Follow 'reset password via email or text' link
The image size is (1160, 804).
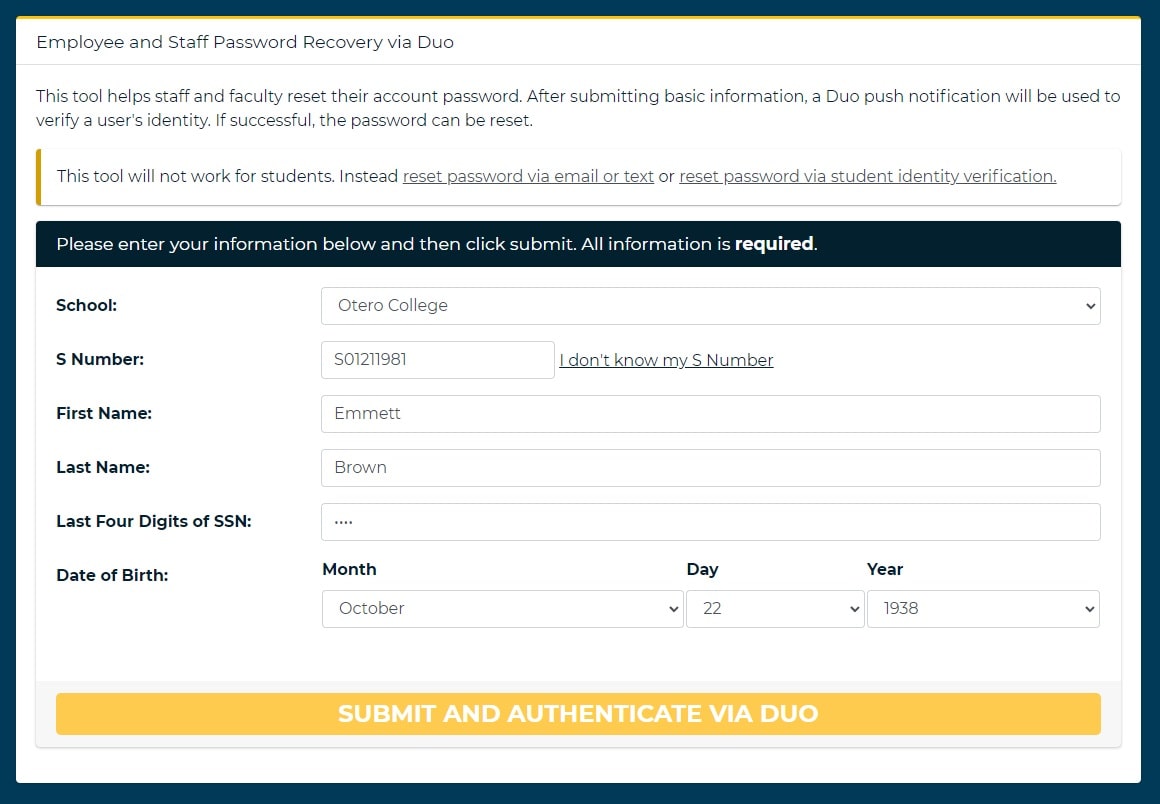click(528, 176)
